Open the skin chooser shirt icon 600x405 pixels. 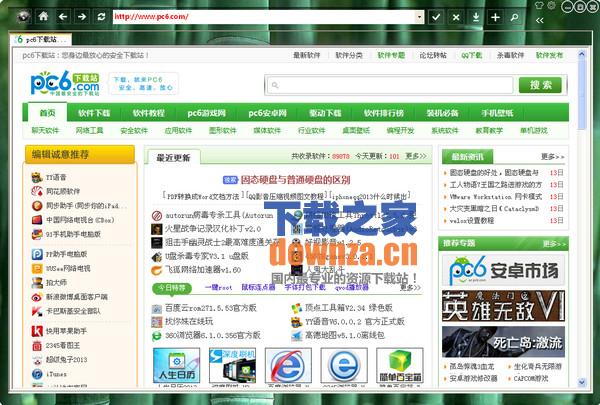tap(539, 6)
